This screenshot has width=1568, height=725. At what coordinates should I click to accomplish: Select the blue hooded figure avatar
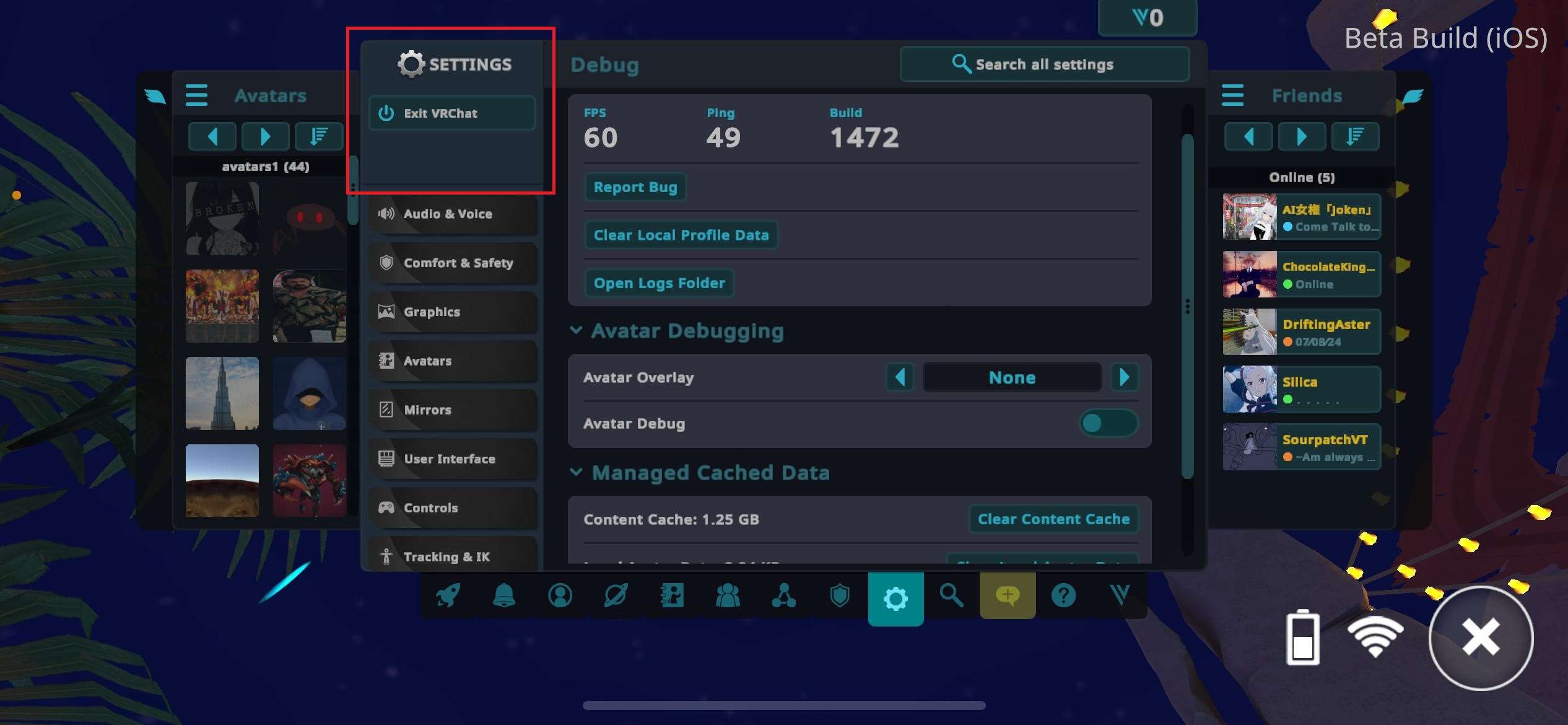[x=310, y=393]
